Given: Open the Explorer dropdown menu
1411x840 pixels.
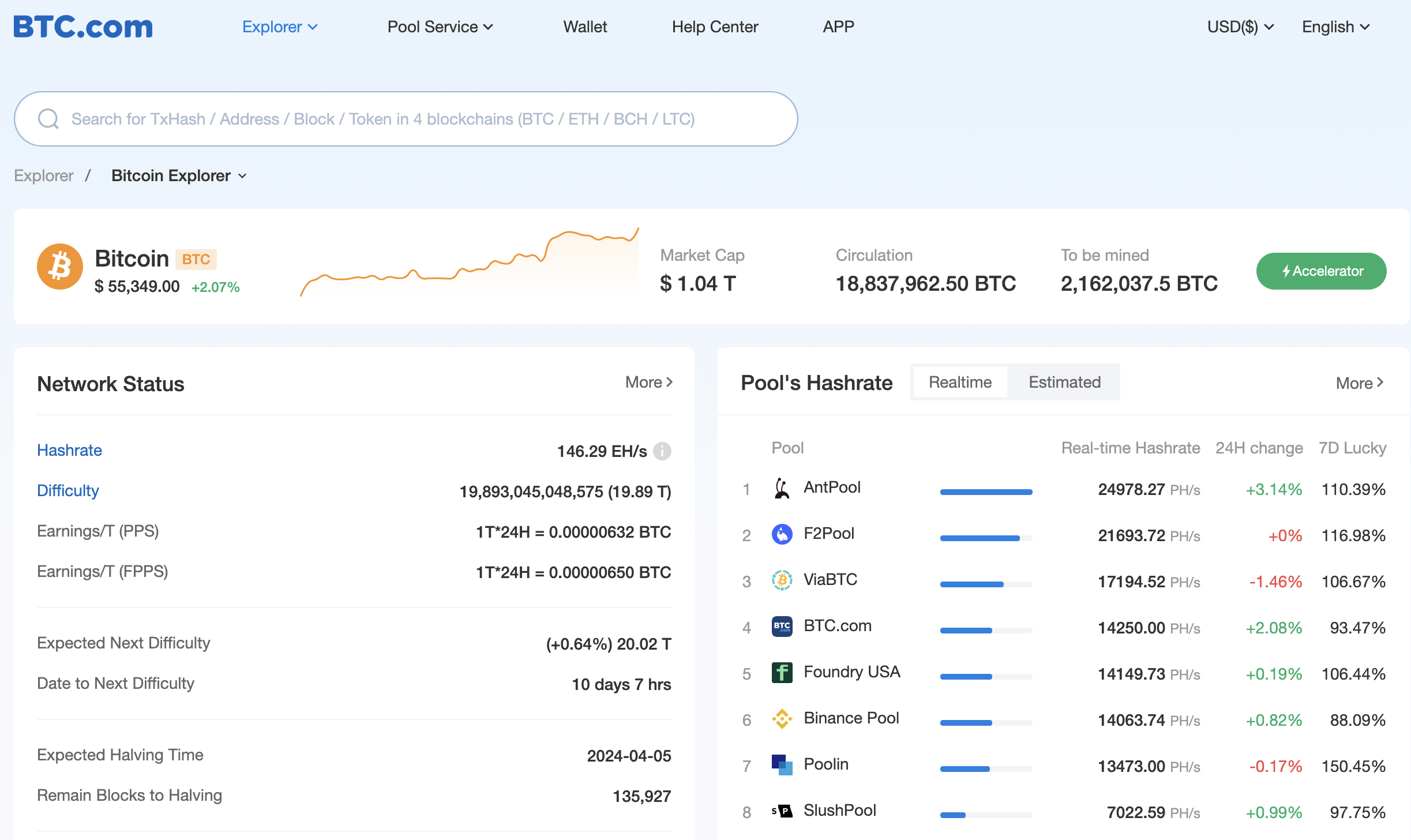Looking at the screenshot, I should click(x=280, y=27).
